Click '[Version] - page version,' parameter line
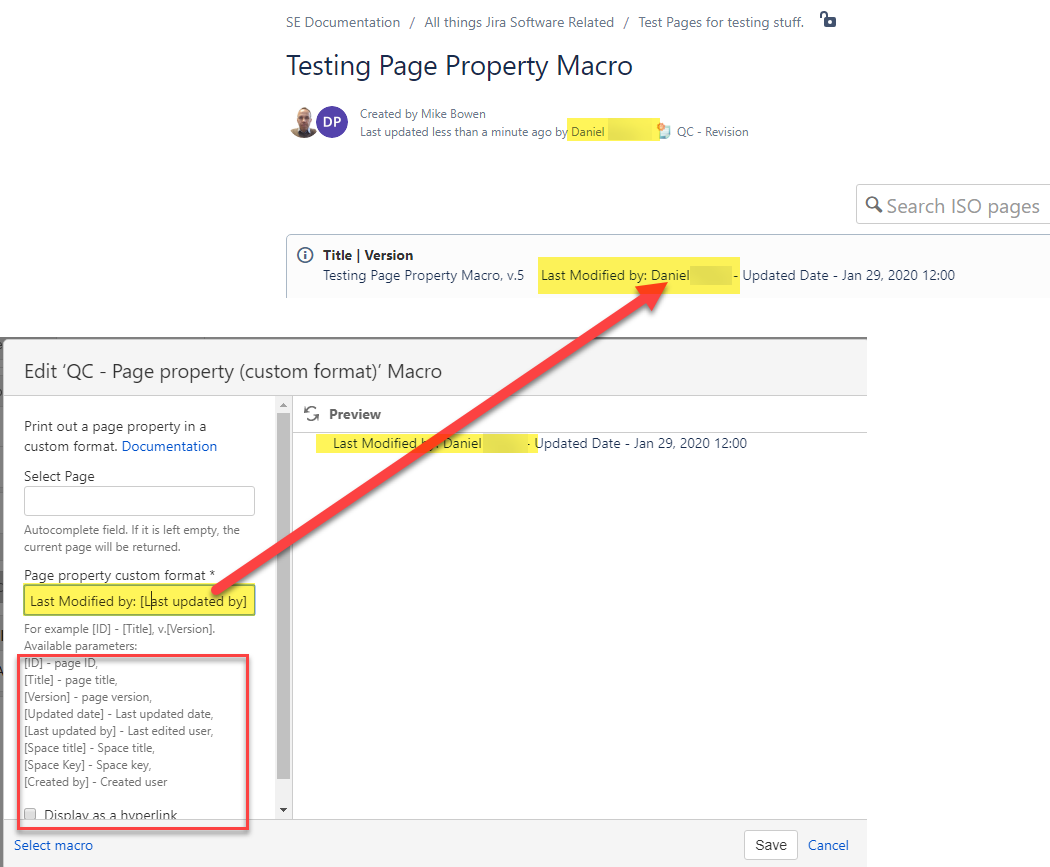The height and width of the screenshot is (867, 1050). pos(88,697)
